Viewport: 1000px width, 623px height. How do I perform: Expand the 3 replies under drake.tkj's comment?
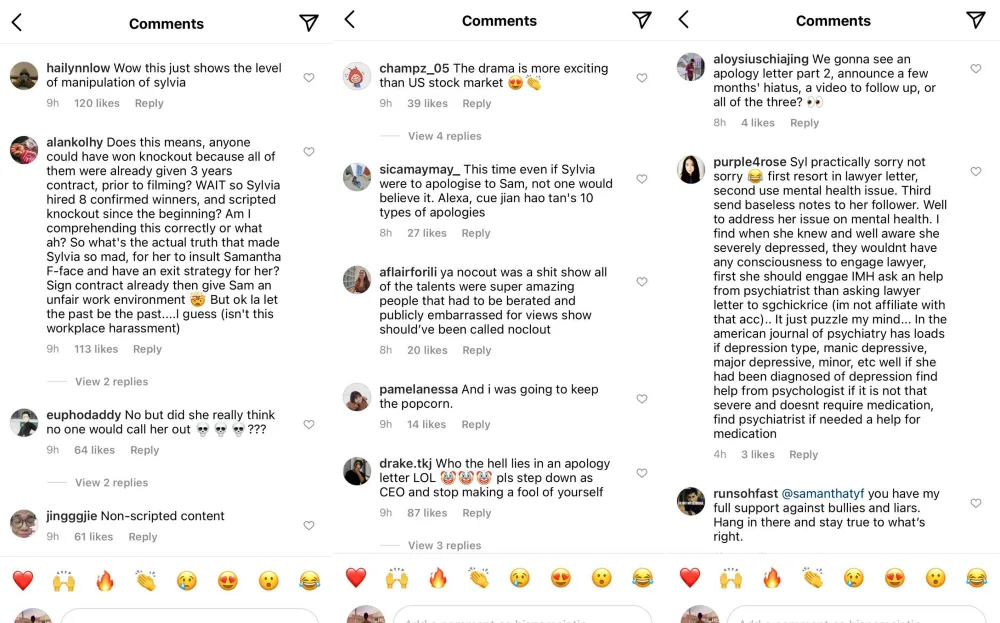[444, 545]
